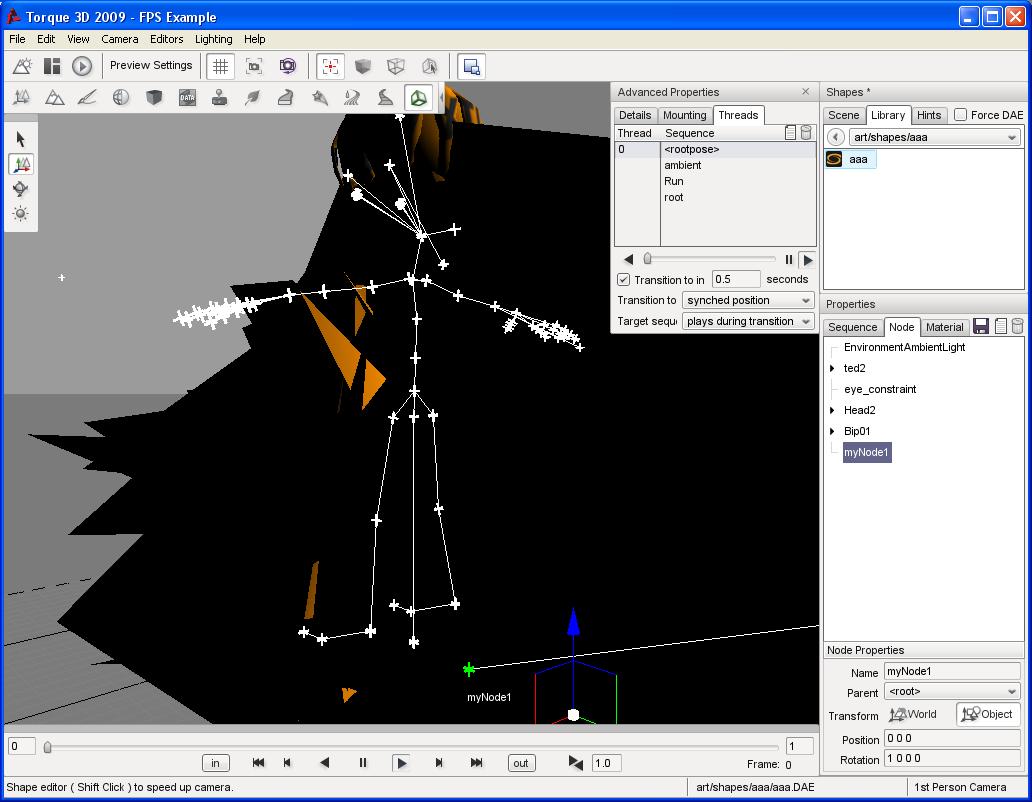Switch to the Hints tab
The width and height of the screenshot is (1032, 802).
[x=929, y=115]
